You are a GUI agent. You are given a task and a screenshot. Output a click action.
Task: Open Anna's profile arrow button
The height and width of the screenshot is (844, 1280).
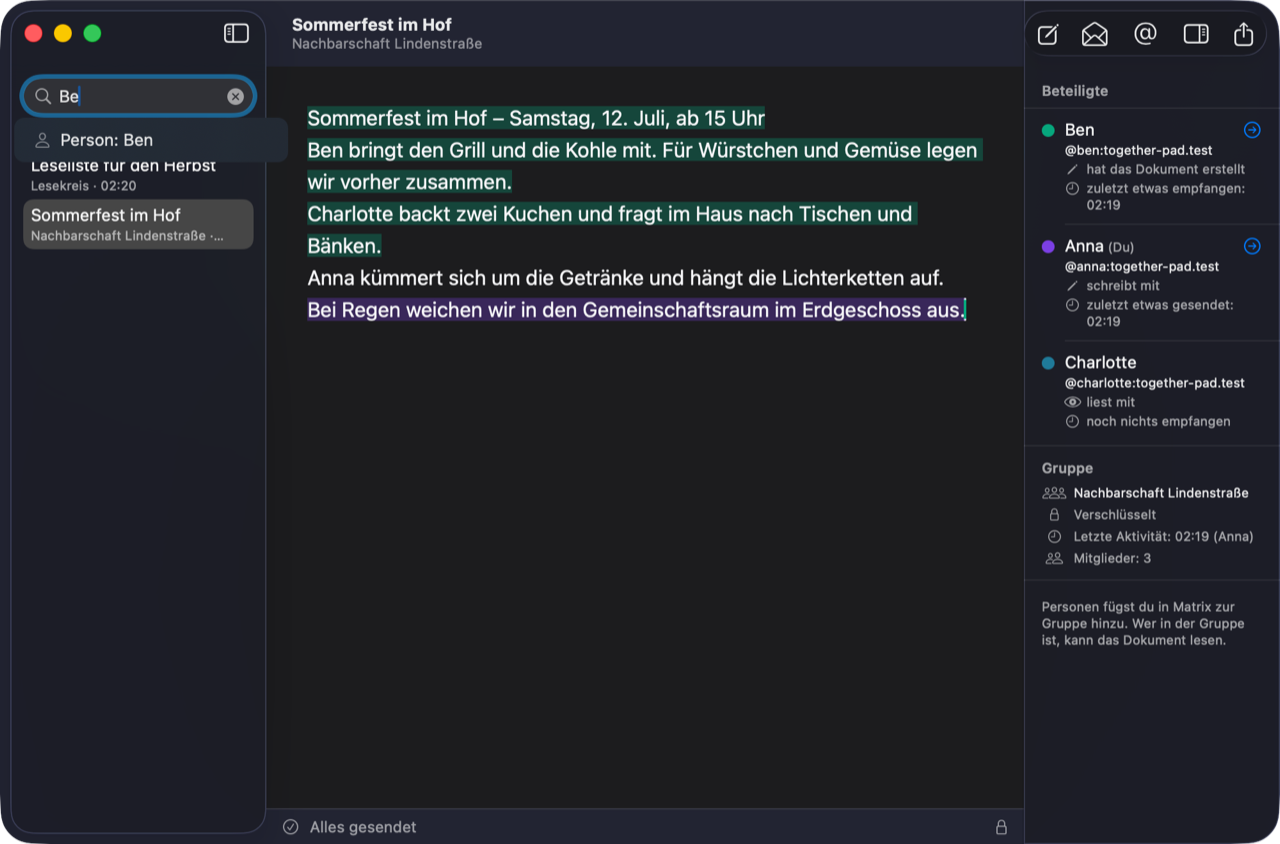[x=1252, y=246]
